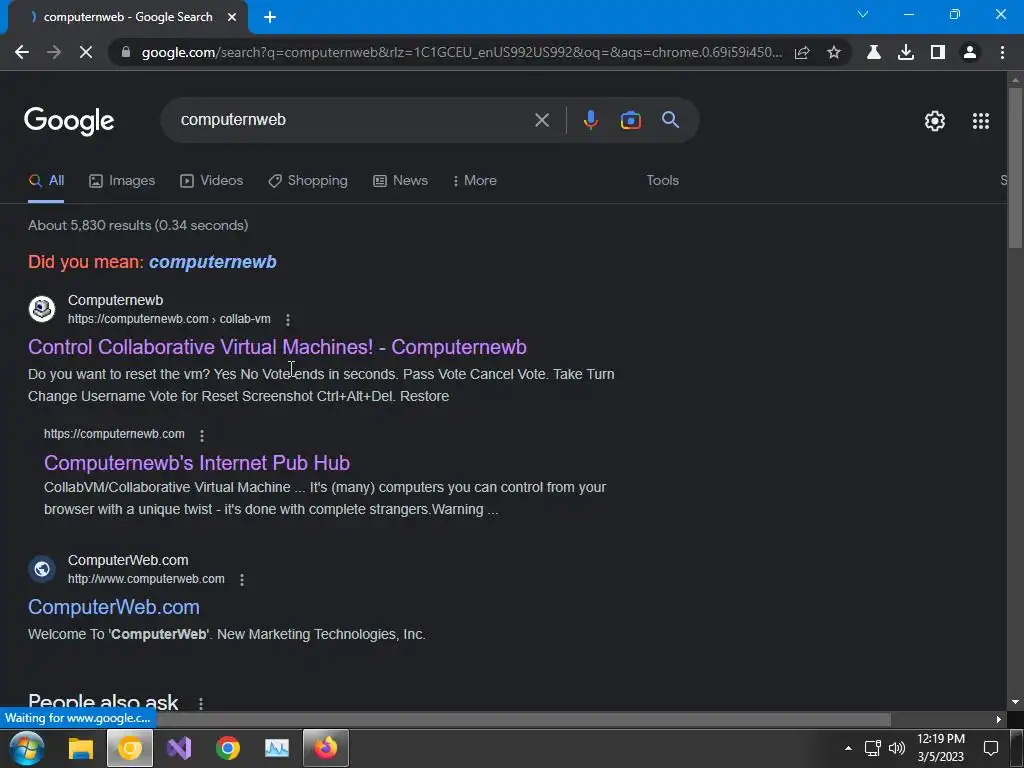Image resolution: width=1024 pixels, height=768 pixels.
Task: Click the computernewb spelling suggestion
Action: (213, 262)
